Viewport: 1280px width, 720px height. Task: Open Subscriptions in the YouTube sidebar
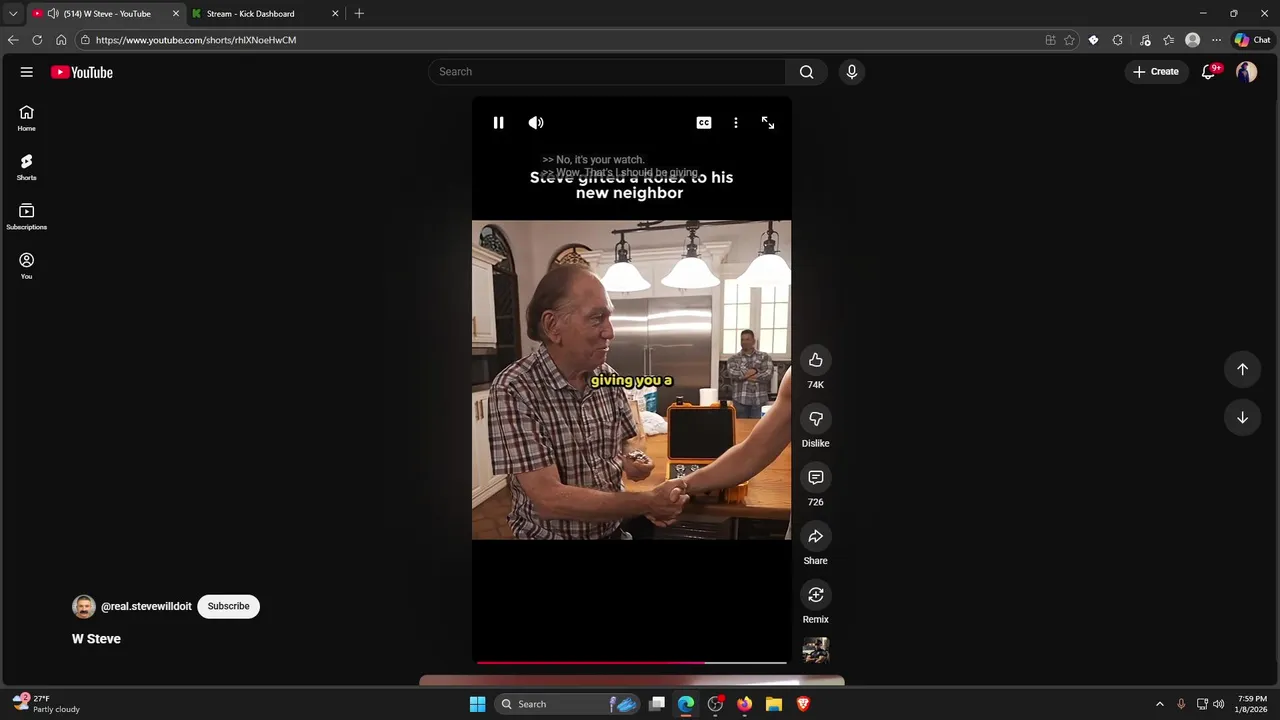pos(27,217)
